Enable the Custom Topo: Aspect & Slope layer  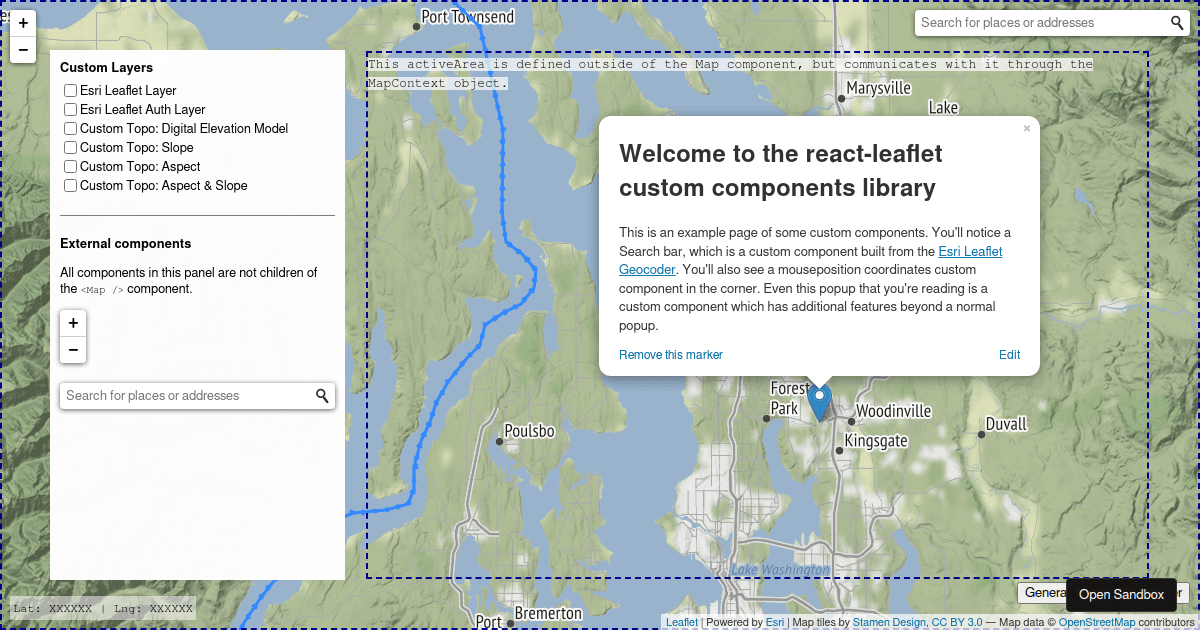click(x=70, y=185)
